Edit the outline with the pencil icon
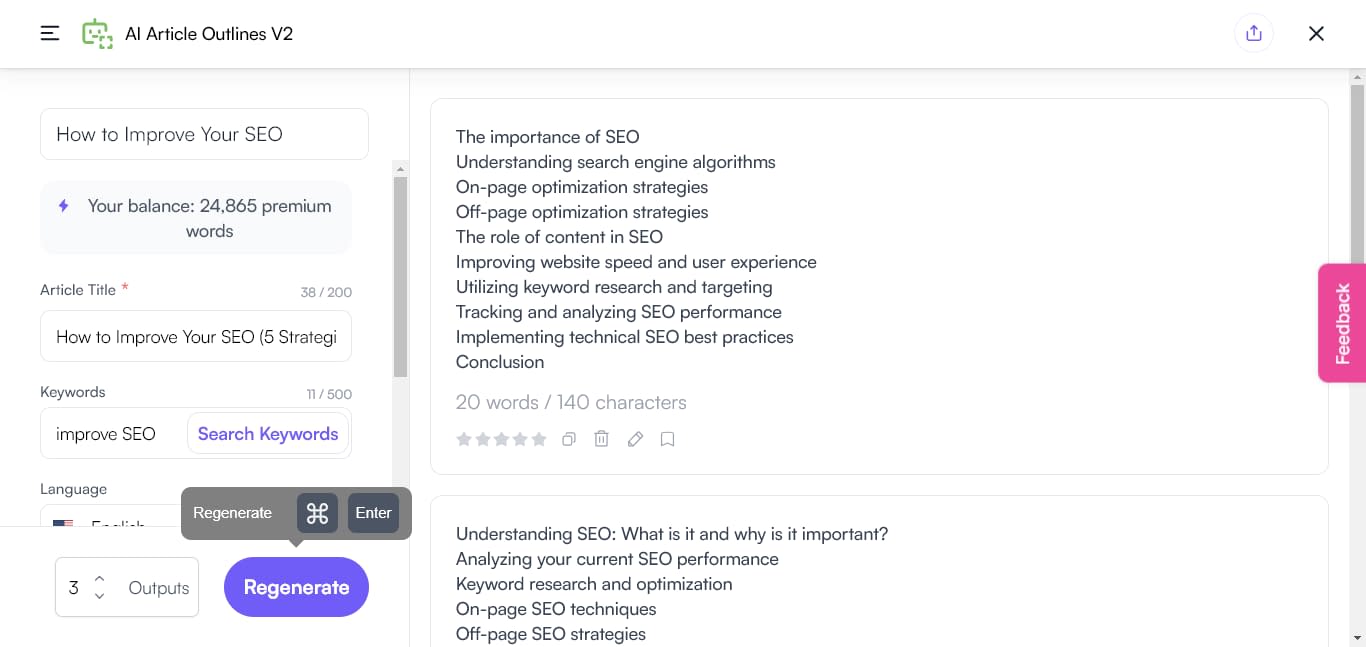The height and width of the screenshot is (647, 1366). coord(635,439)
